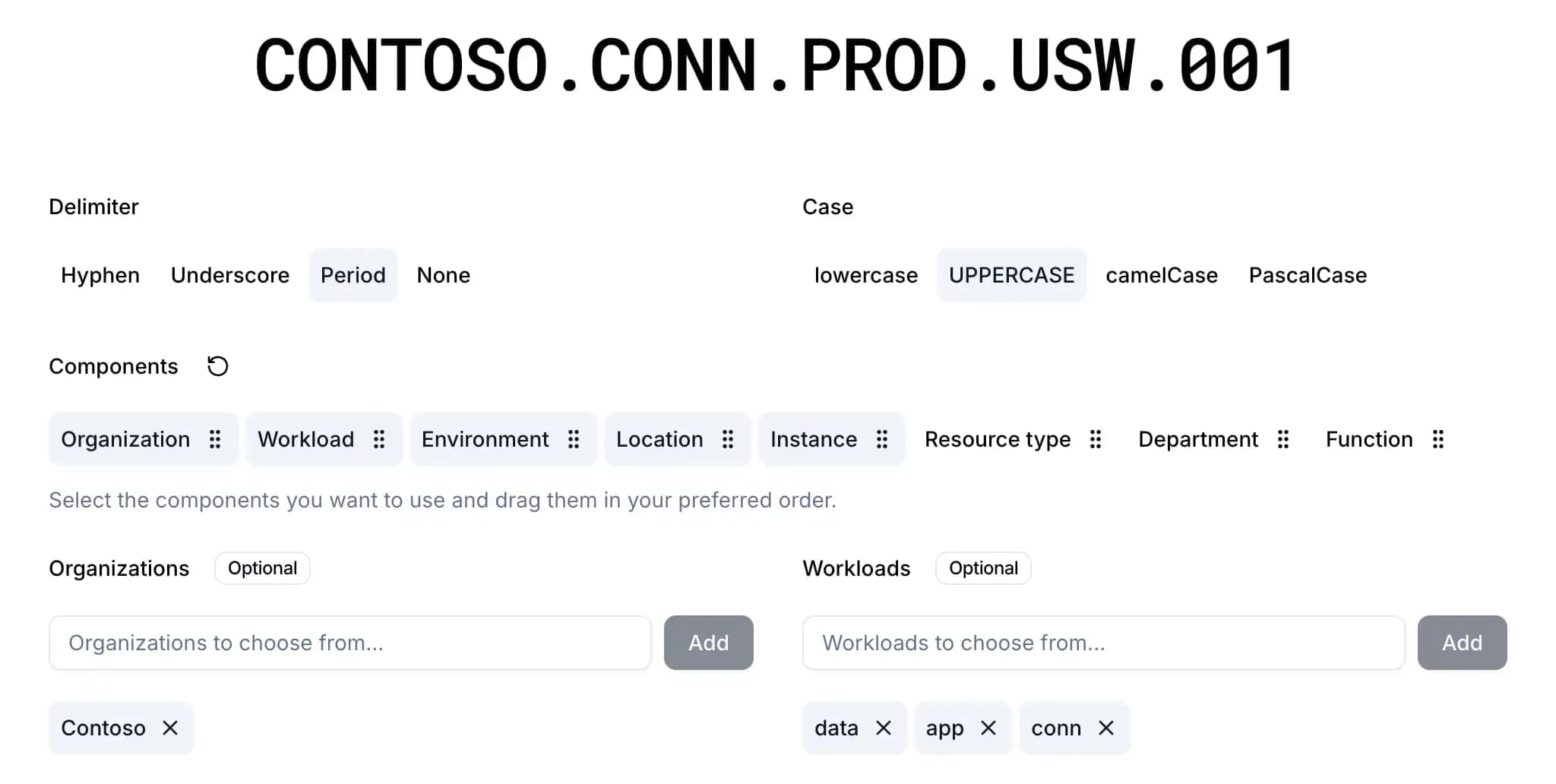Enable the Department component
This screenshot has width=1556, height=784.
1197,439
